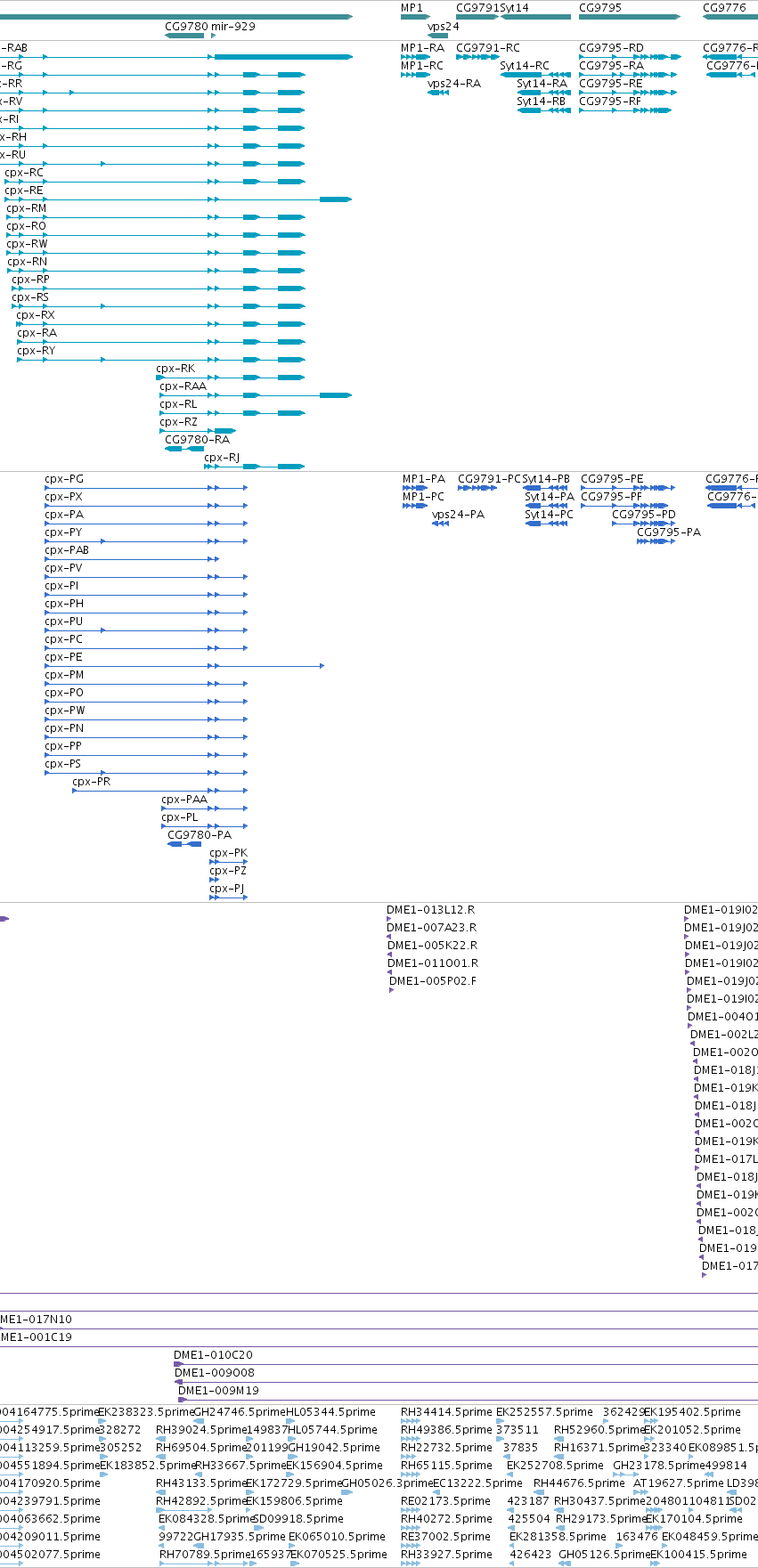Screen dimensions: 758x1568
Task: Click the RH34414.5prime EST label
Action: pyautogui.click(x=446, y=1412)
